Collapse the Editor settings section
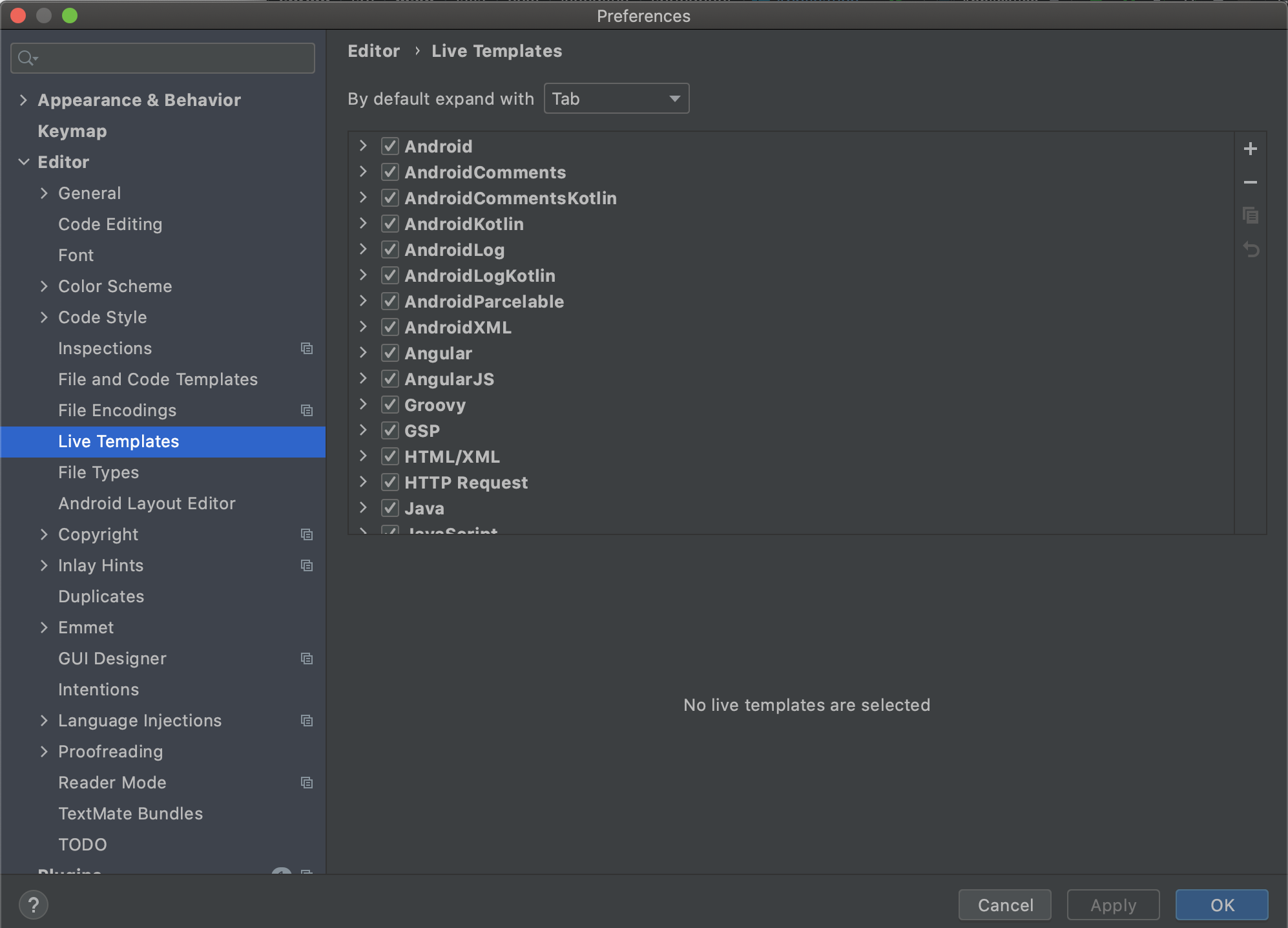The width and height of the screenshot is (1288, 928). 23,162
